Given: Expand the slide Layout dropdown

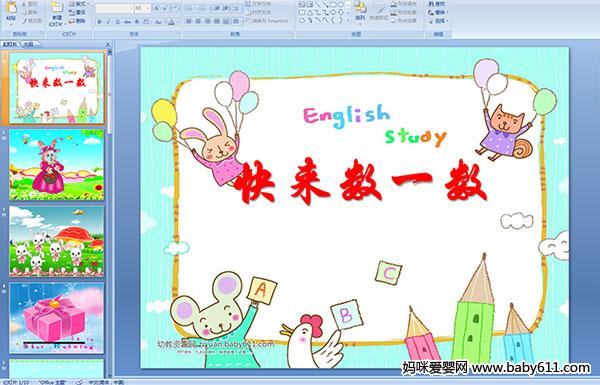Looking at the screenshot, I should point(78,4).
